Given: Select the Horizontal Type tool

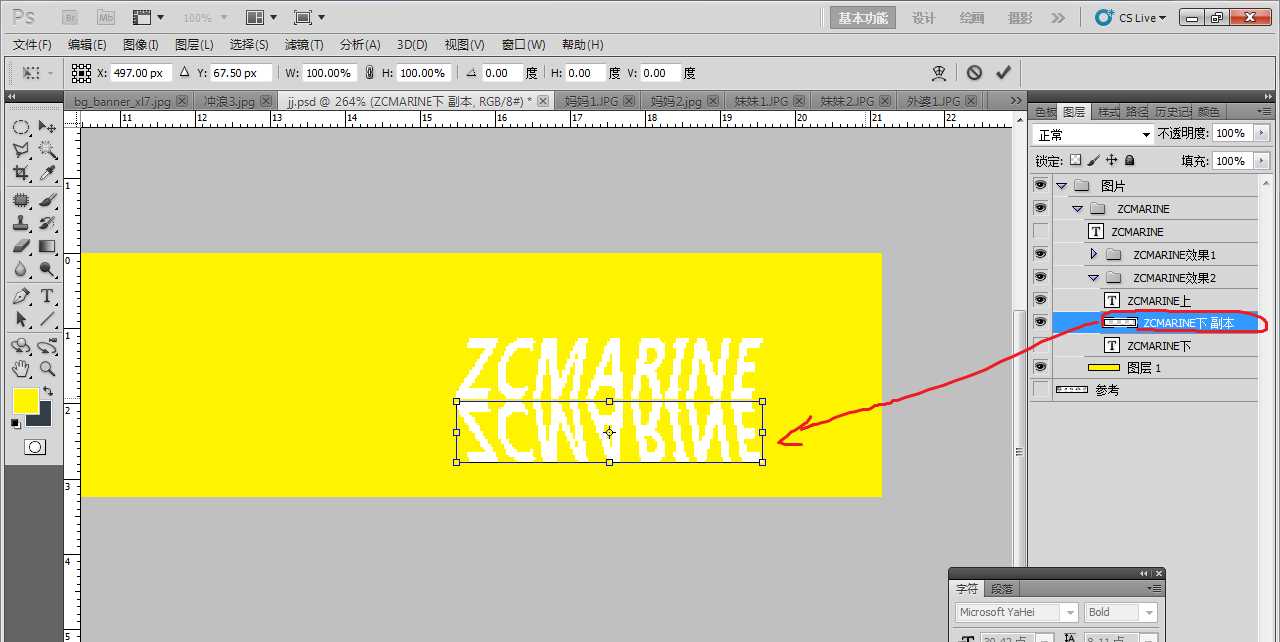Looking at the screenshot, I should 47,297.
